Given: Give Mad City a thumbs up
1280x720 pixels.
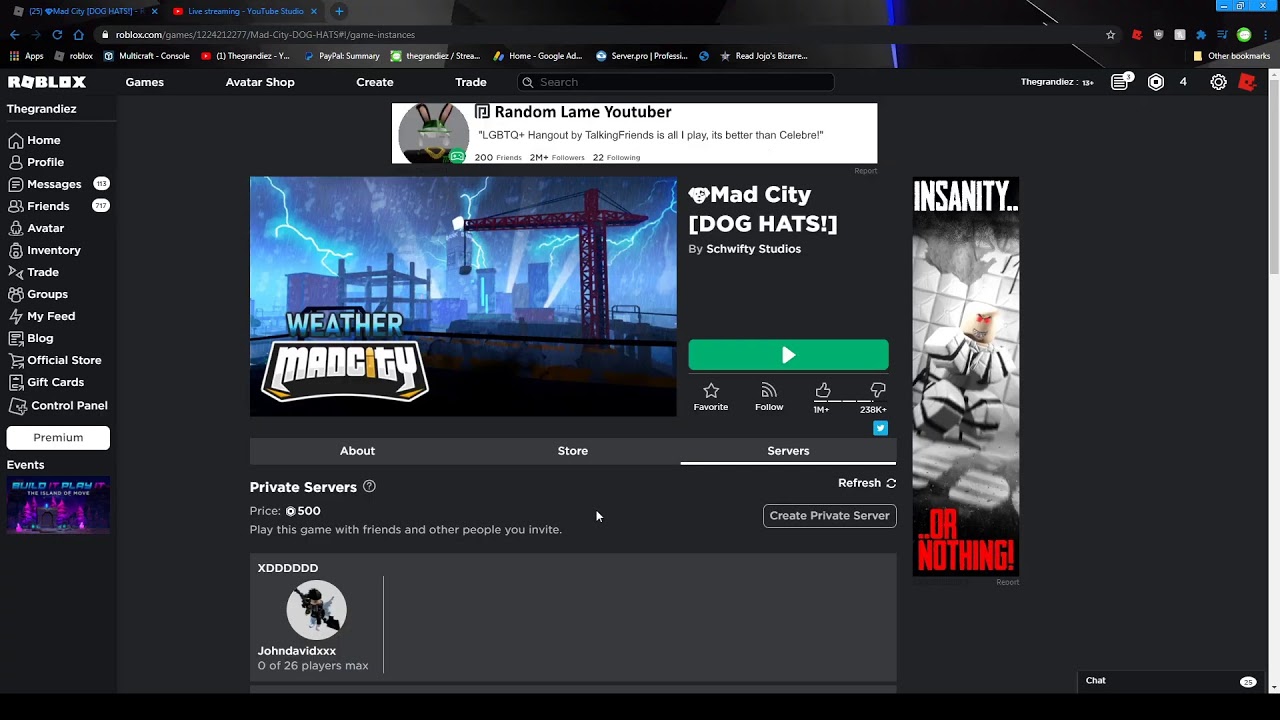Looking at the screenshot, I should [x=823, y=390].
